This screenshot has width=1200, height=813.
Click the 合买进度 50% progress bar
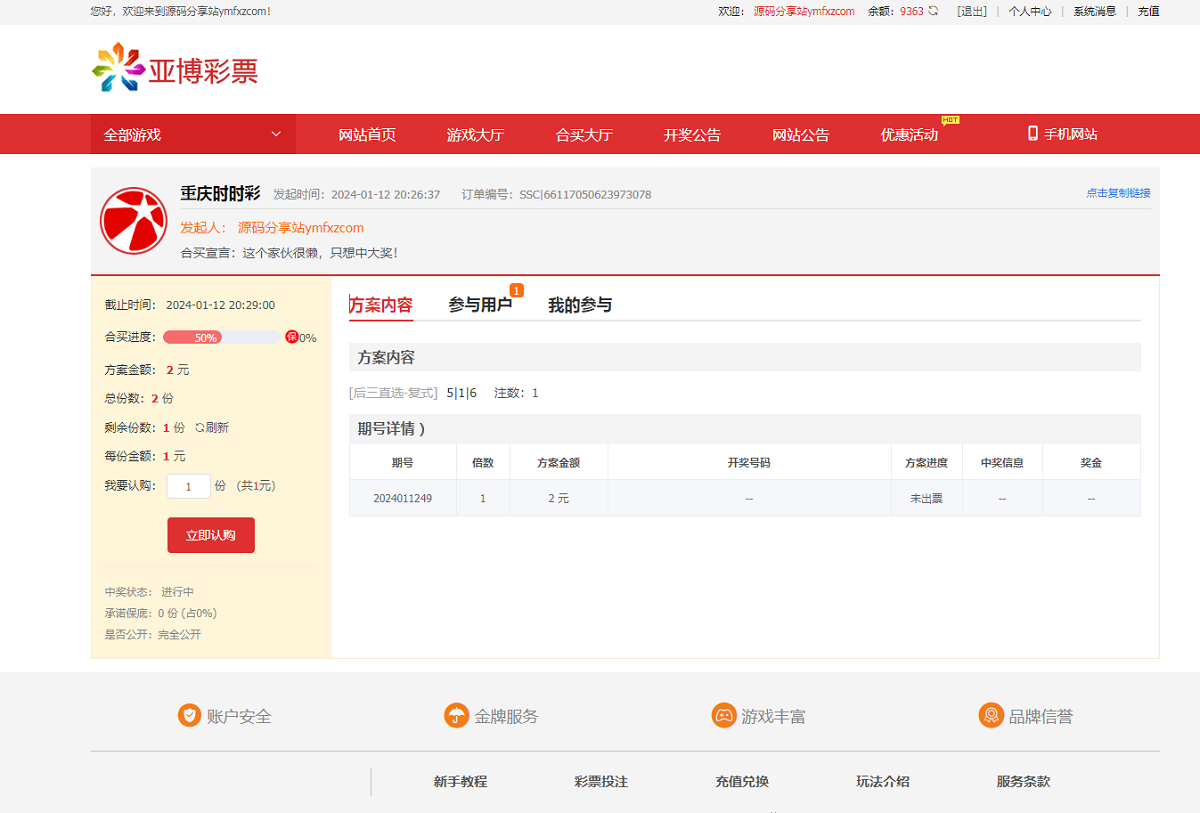coord(222,338)
